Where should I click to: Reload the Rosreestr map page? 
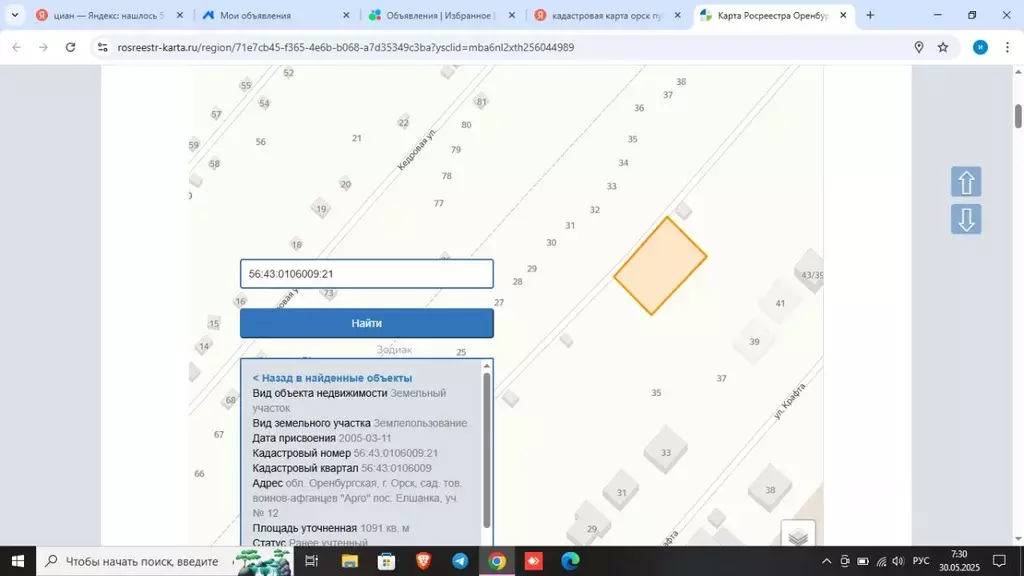pos(70,47)
